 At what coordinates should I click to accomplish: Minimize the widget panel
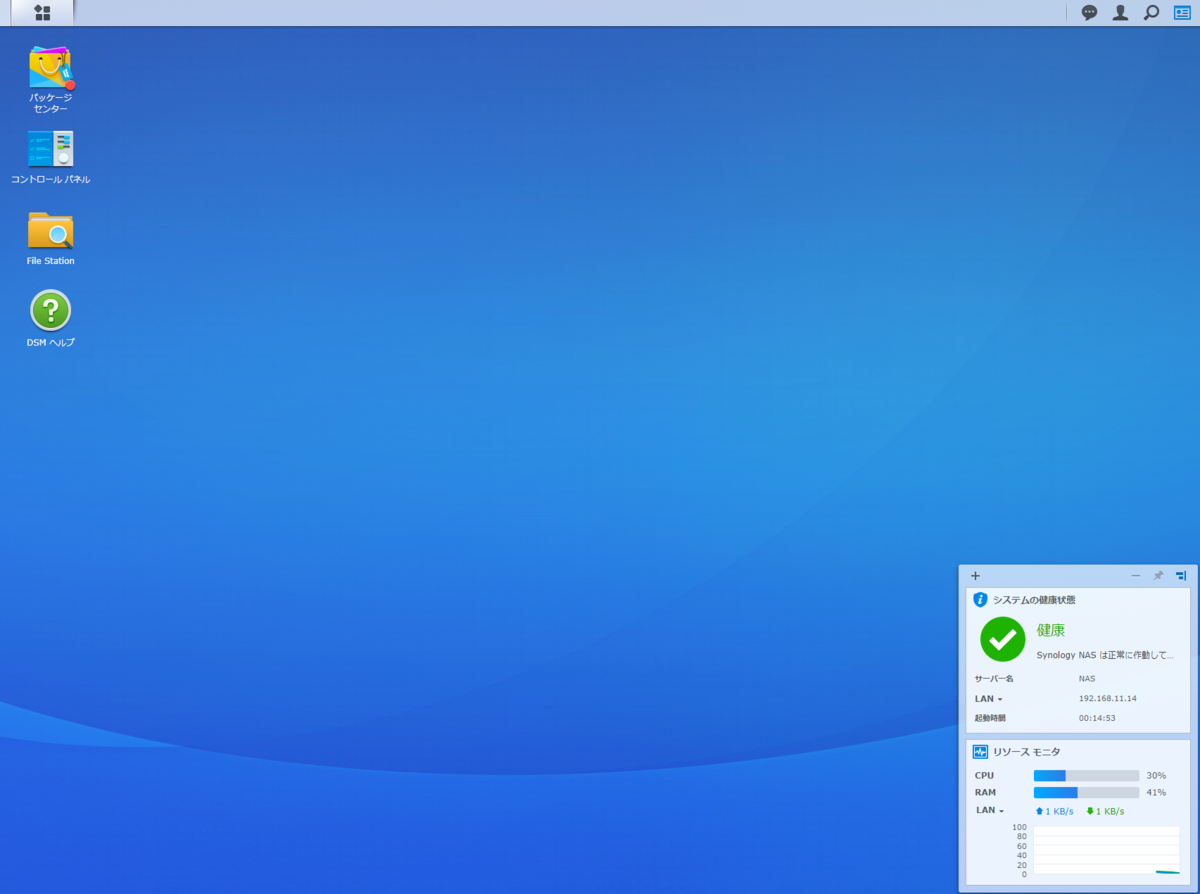click(x=1136, y=576)
